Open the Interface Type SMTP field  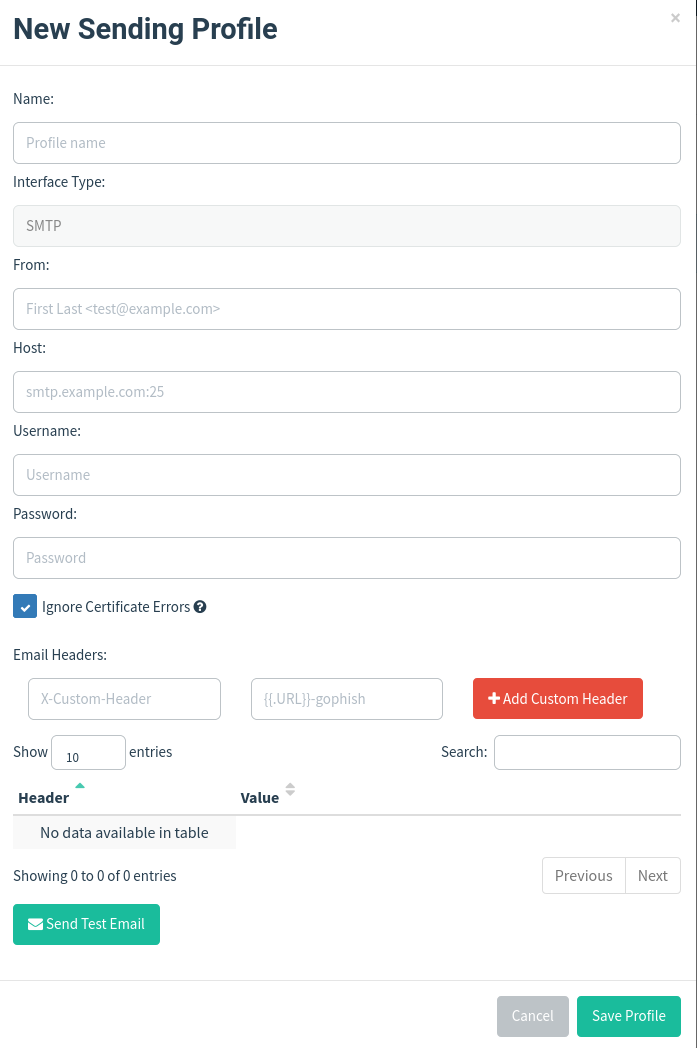(x=346, y=226)
